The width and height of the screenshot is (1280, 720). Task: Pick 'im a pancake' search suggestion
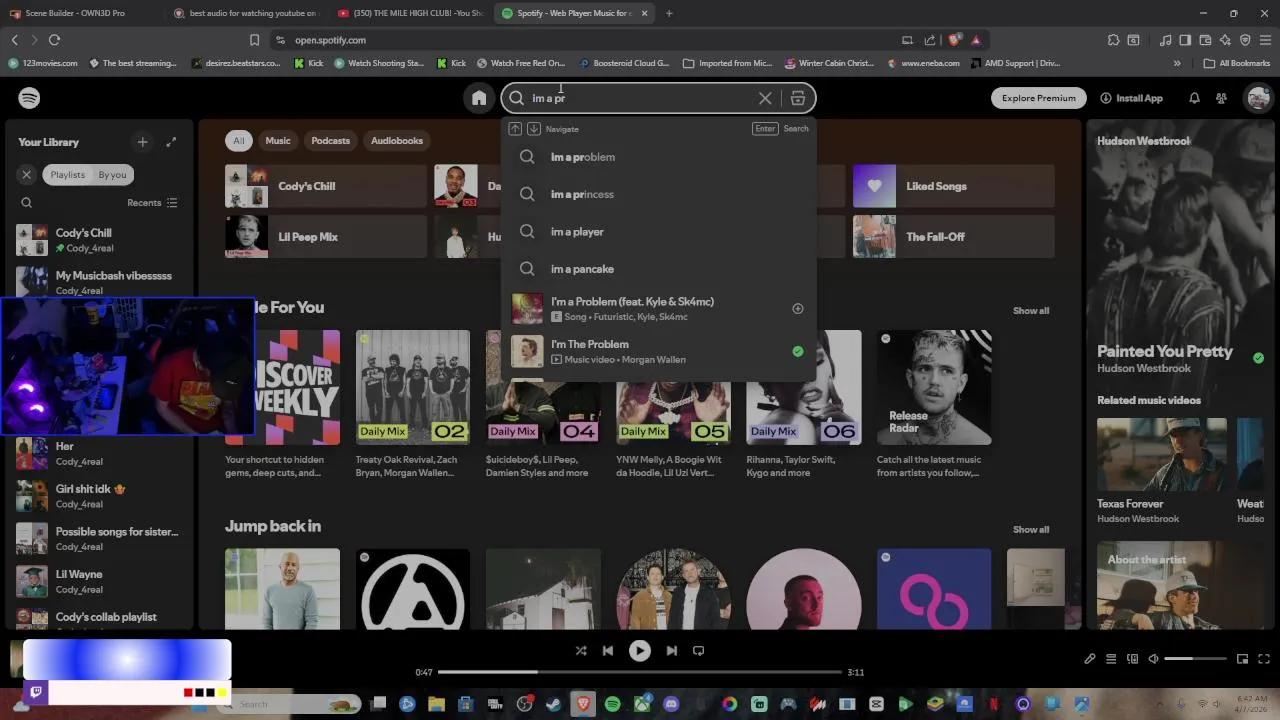[x=658, y=269]
